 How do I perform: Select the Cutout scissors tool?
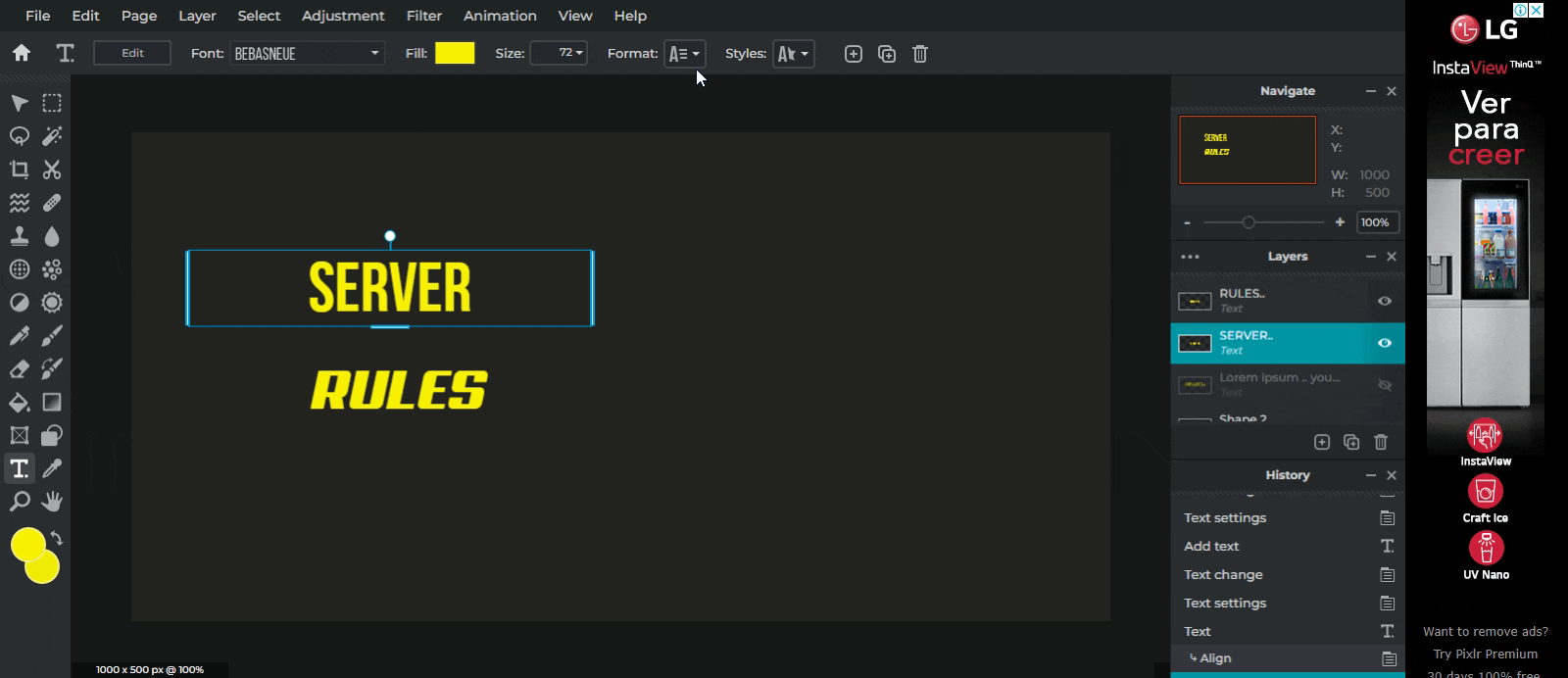pos(52,169)
